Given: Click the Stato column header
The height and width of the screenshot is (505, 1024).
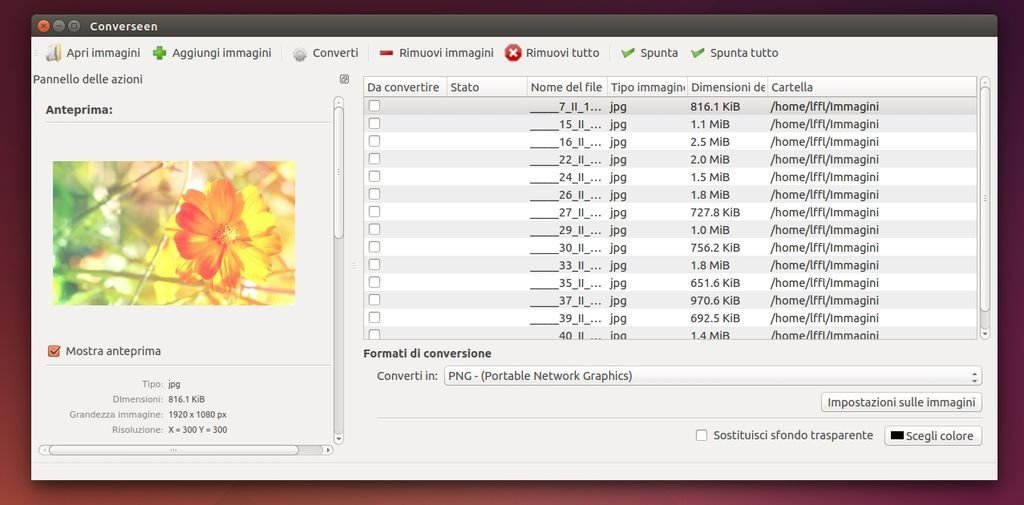Looking at the screenshot, I should pos(486,87).
